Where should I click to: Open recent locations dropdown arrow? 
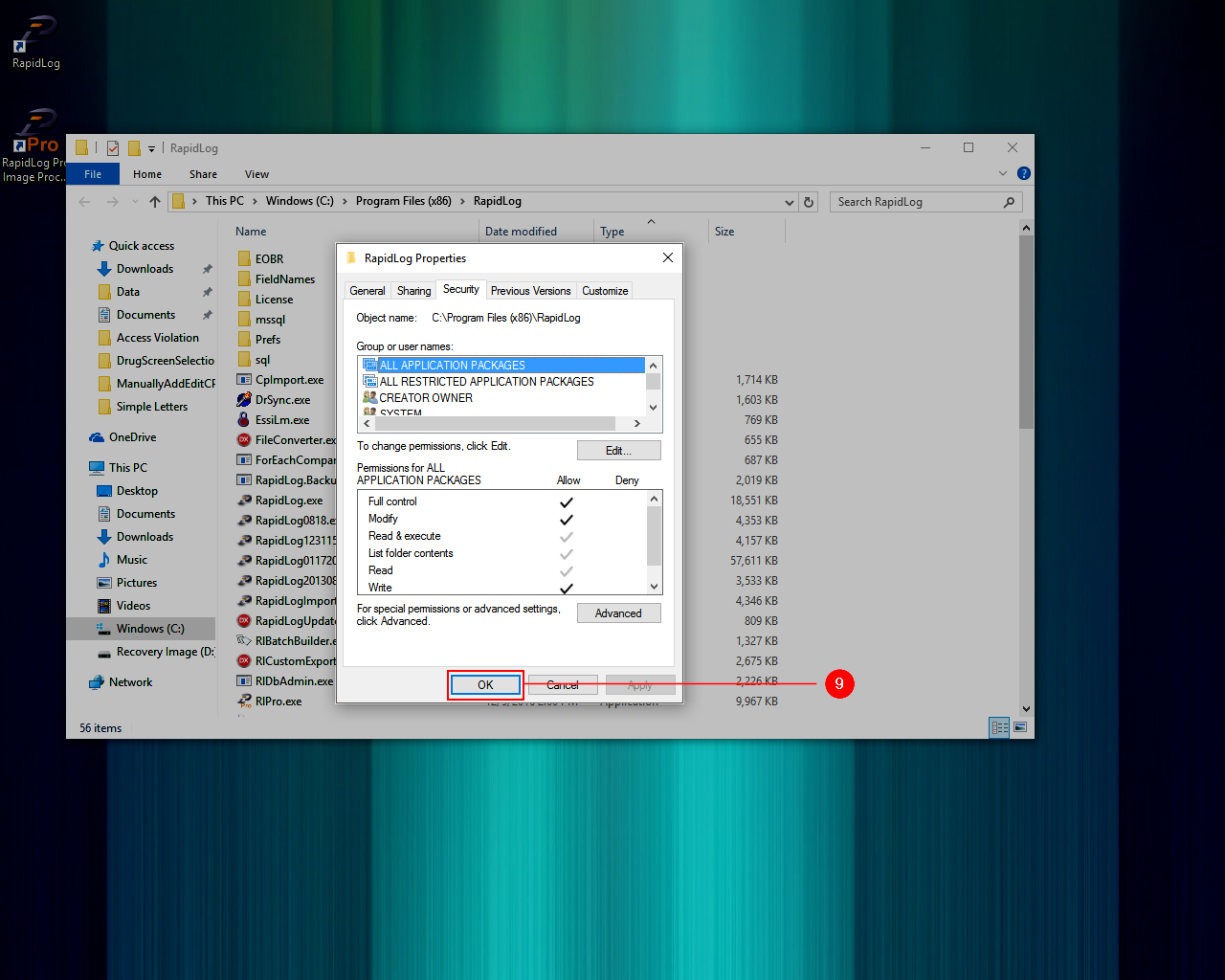pos(135,202)
